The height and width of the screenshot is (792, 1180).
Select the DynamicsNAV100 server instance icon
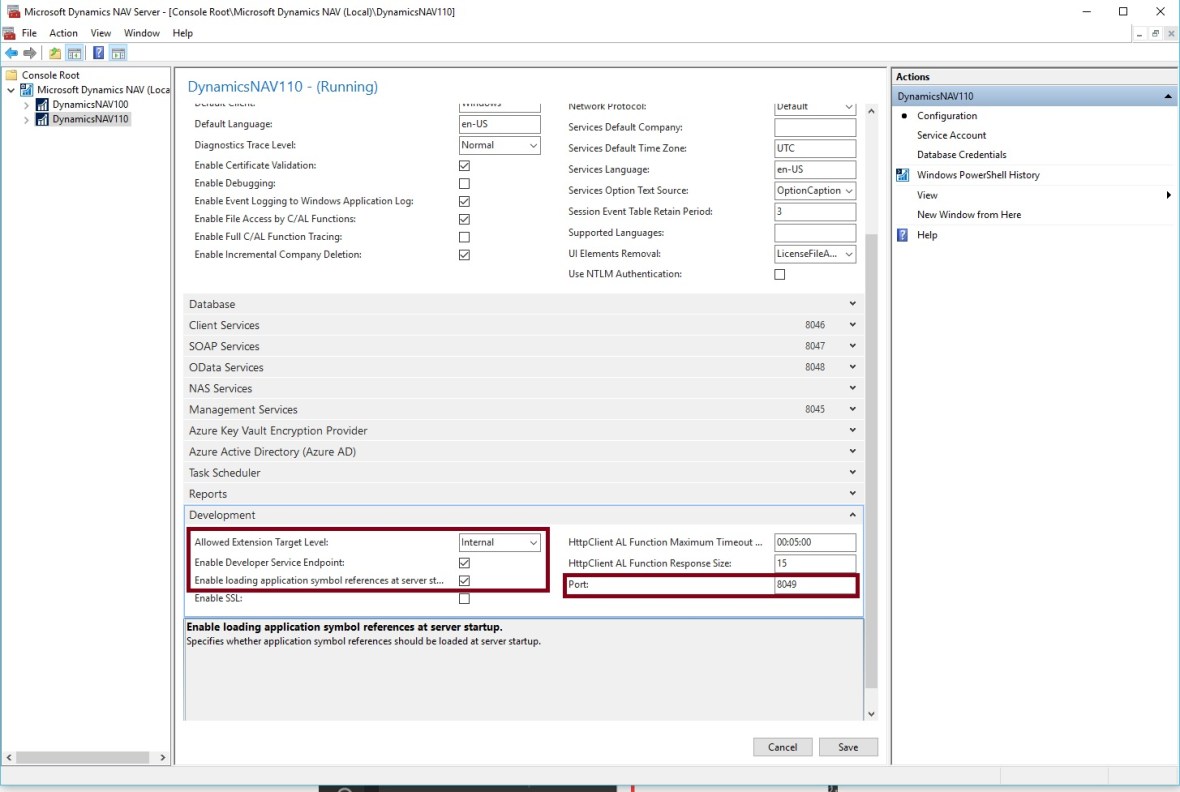pyautogui.click(x=42, y=104)
